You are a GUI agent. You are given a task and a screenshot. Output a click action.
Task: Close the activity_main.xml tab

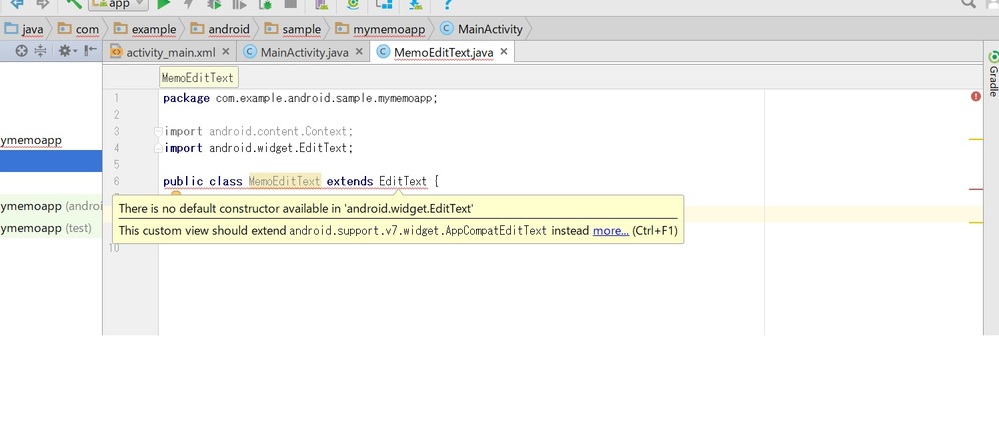tap(226, 52)
